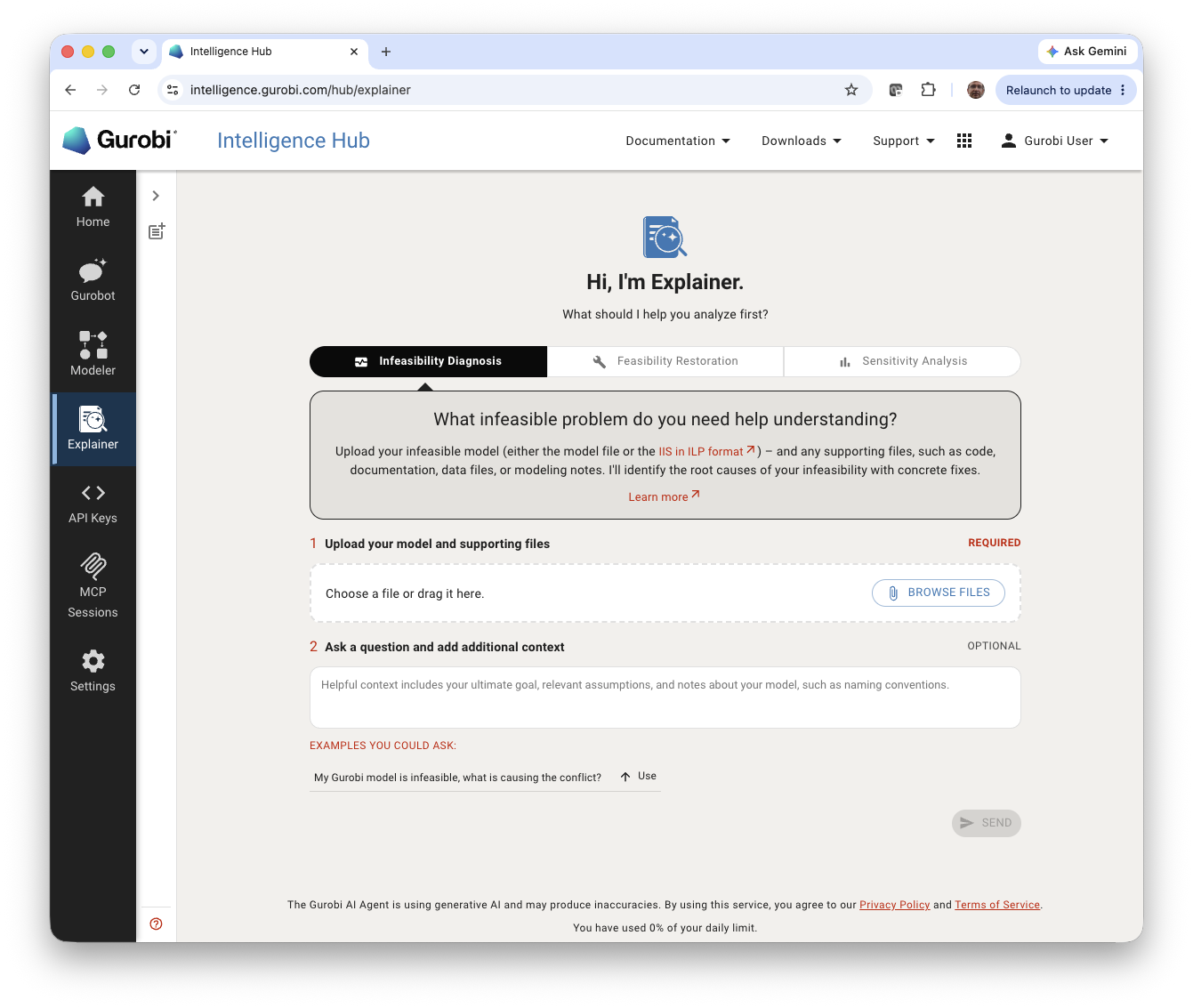
Task: Click the BROWSE FILES button
Action: pyautogui.click(x=939, y=593)
